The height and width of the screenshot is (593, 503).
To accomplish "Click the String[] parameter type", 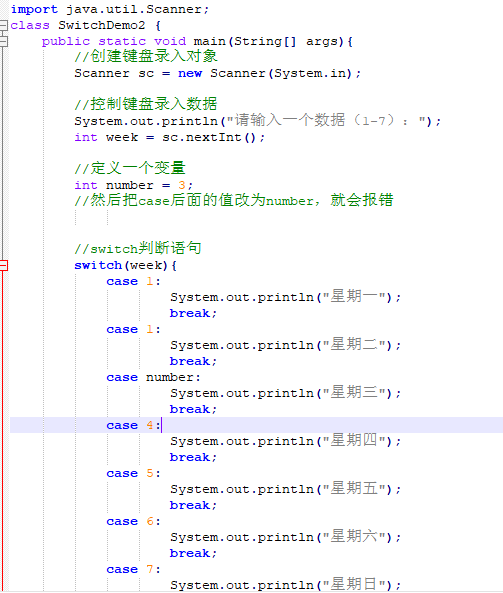I will [x=265, y=41].
